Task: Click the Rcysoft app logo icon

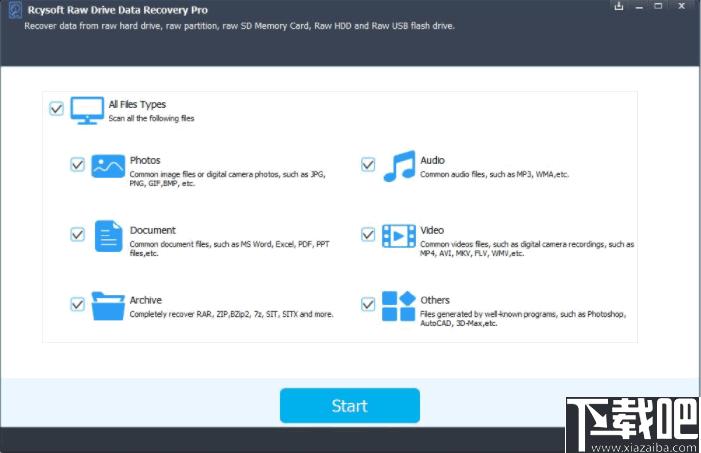Action: [15, 10]
